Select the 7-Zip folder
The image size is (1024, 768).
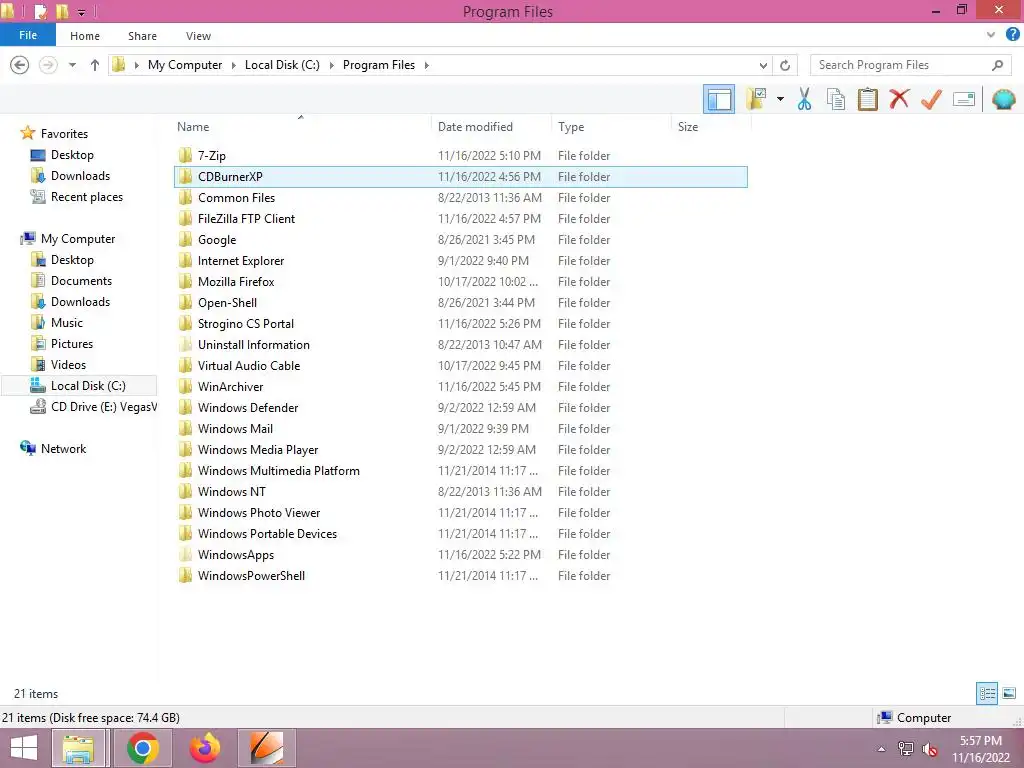460,155
